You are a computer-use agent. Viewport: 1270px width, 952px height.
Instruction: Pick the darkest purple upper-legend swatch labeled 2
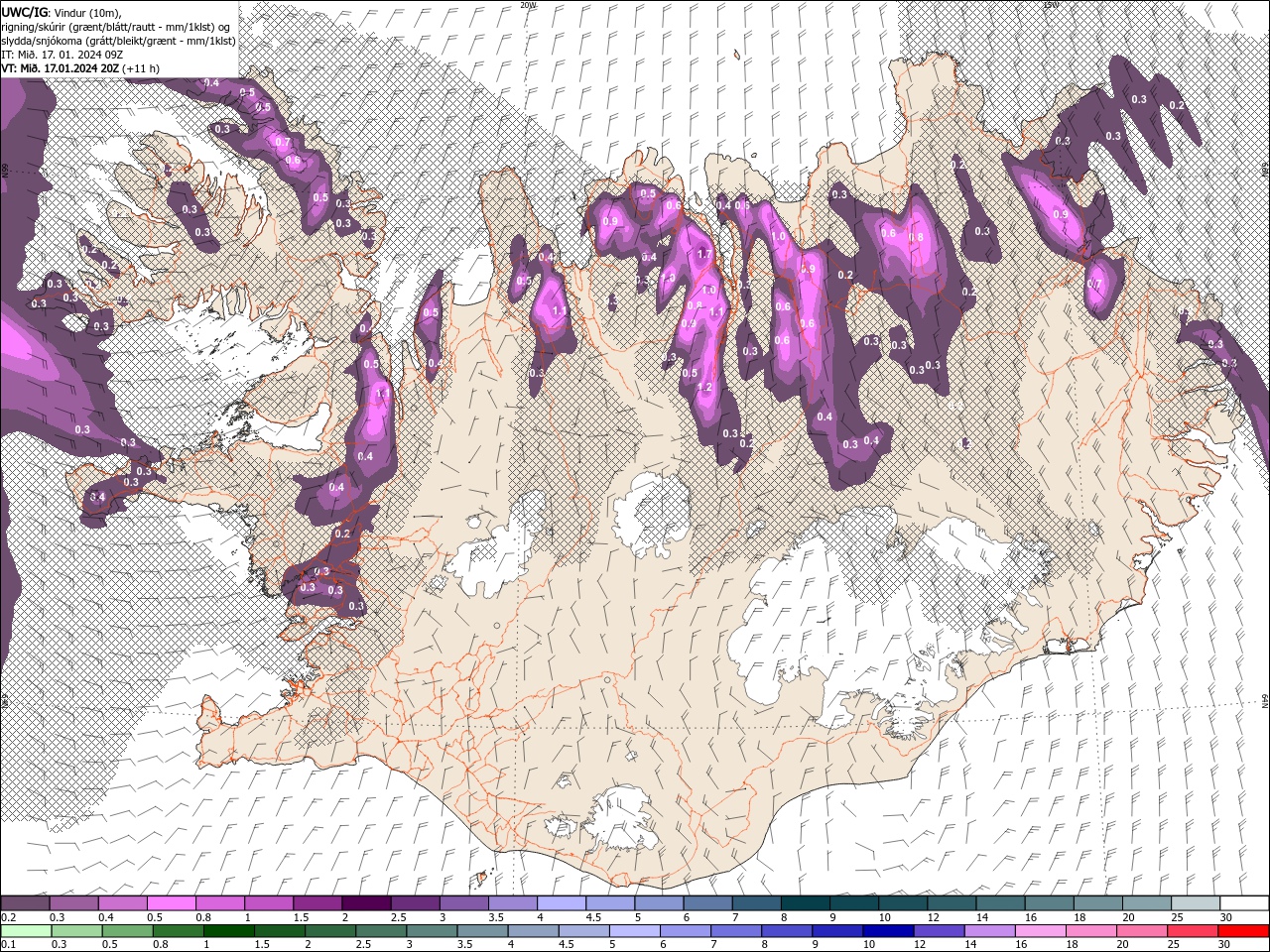click(x=365, y=903)
